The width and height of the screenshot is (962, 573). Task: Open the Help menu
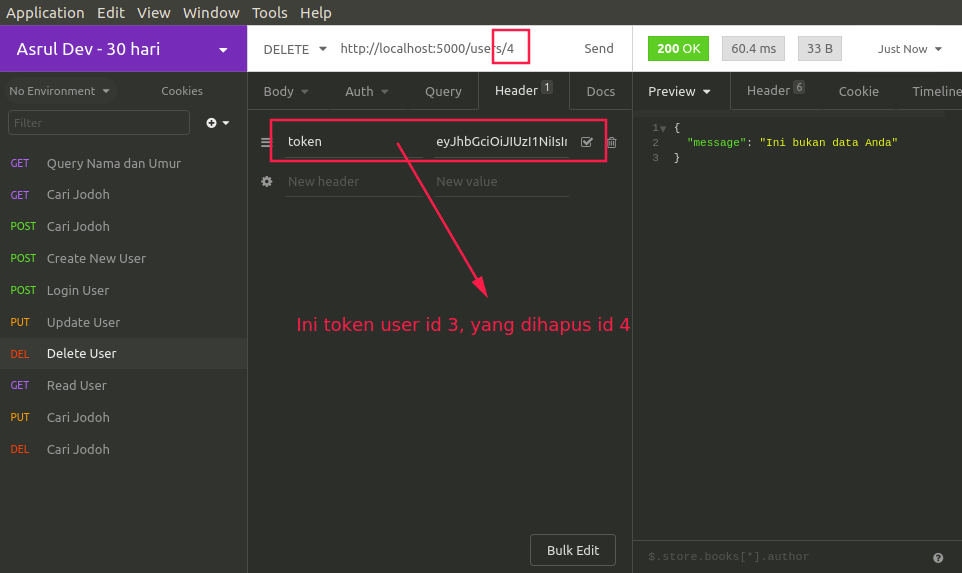(x=315, y=12)
